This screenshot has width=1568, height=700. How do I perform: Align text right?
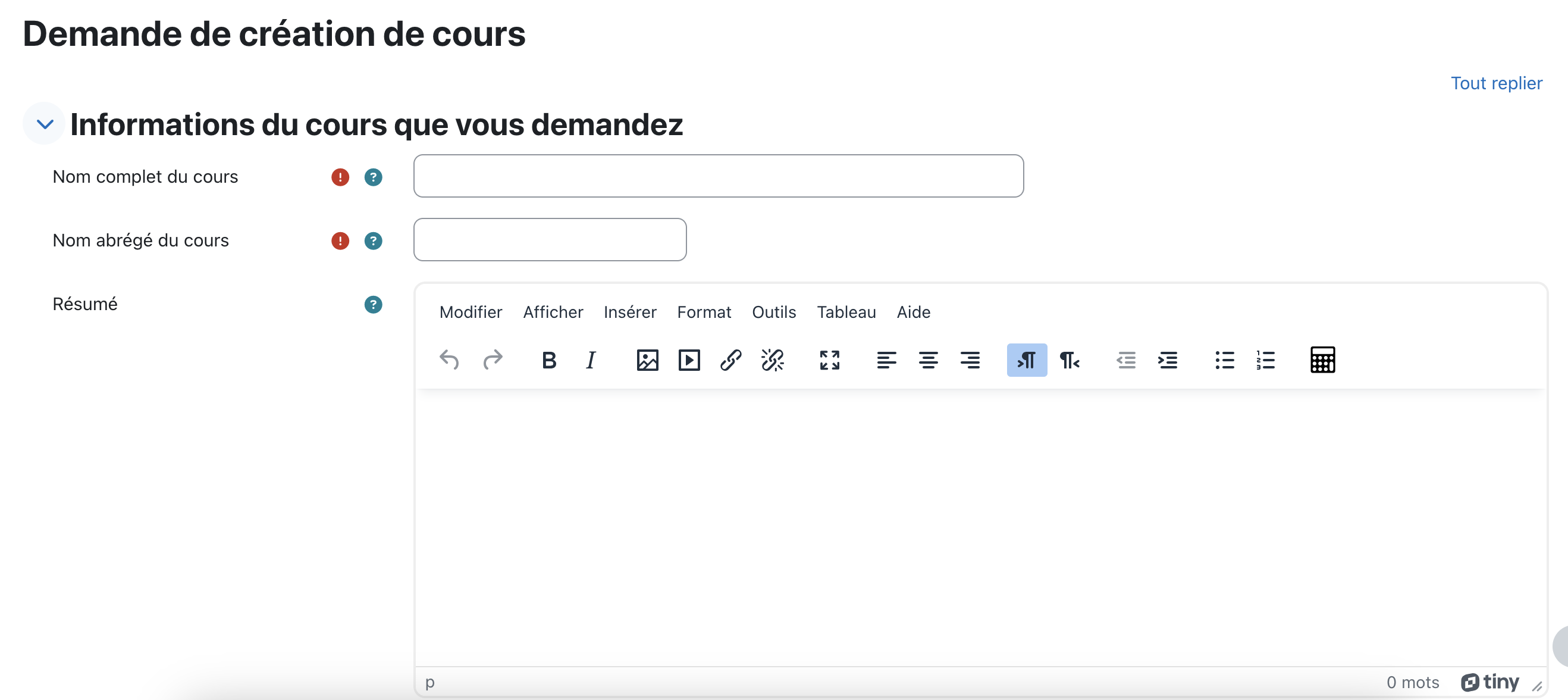point(970,360)
